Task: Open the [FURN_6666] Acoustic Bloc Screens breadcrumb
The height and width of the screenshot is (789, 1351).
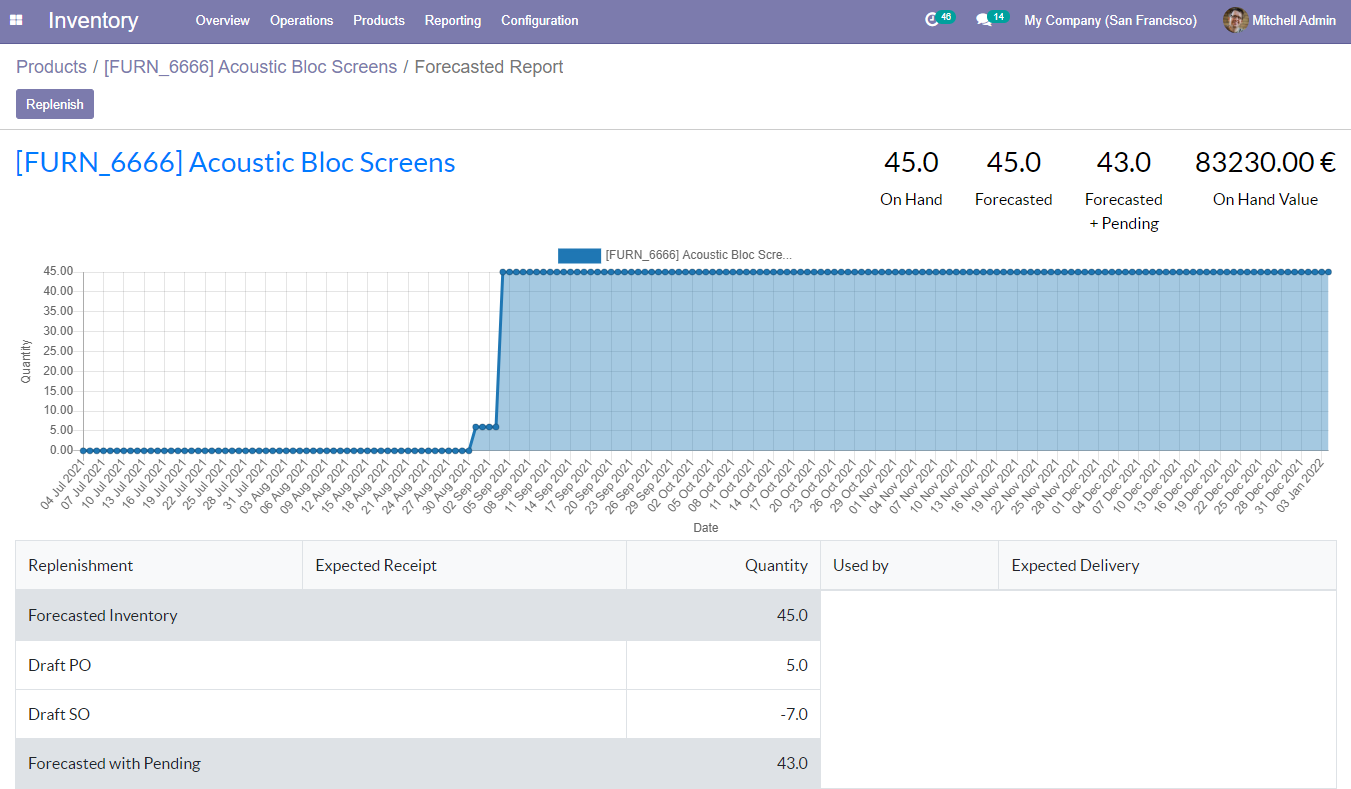Action: tap(250, 67)
